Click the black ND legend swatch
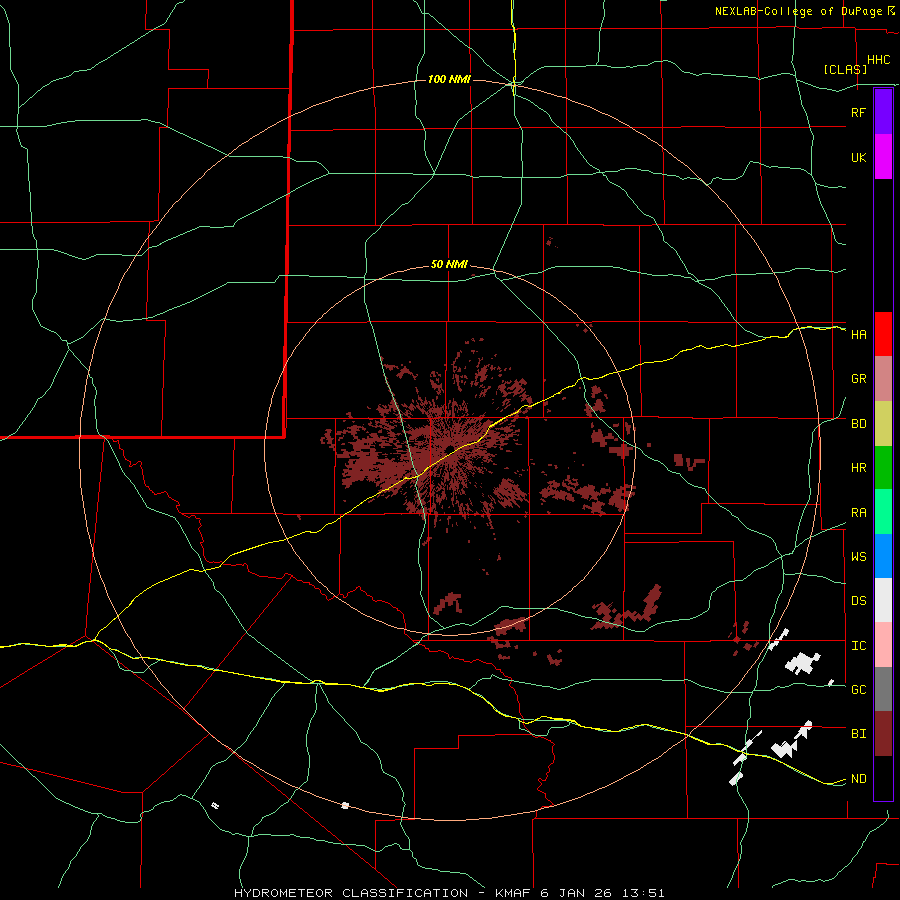Viewport: 900px width, 900px height. click(883, 778)
